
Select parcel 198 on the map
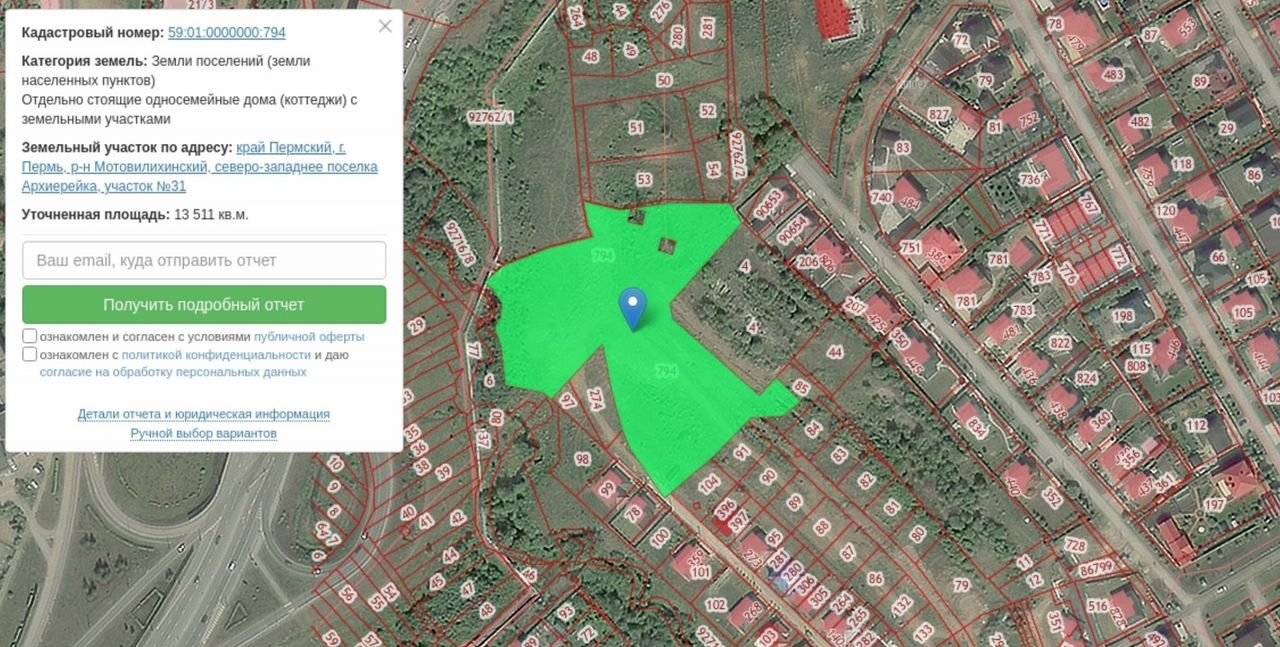[1123, 316]
